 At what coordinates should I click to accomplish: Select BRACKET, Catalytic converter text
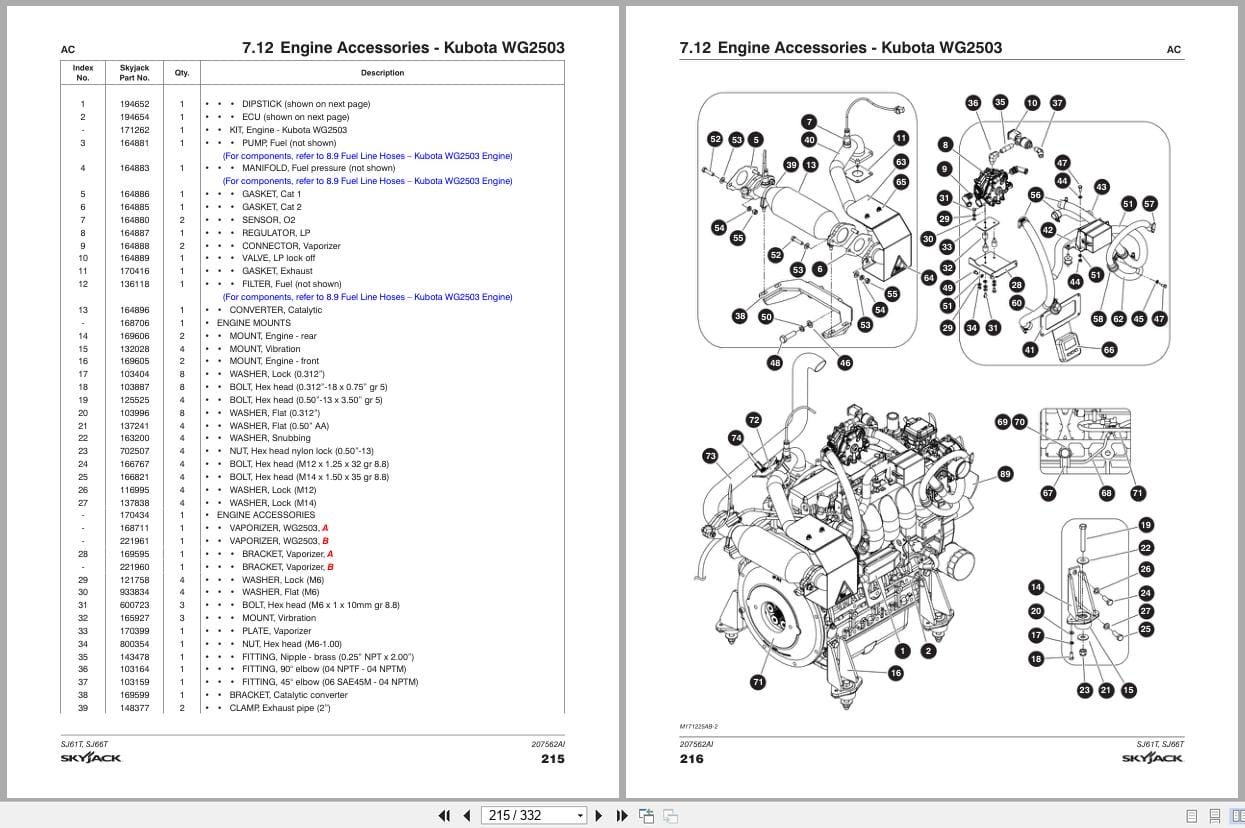pos(288,695)
